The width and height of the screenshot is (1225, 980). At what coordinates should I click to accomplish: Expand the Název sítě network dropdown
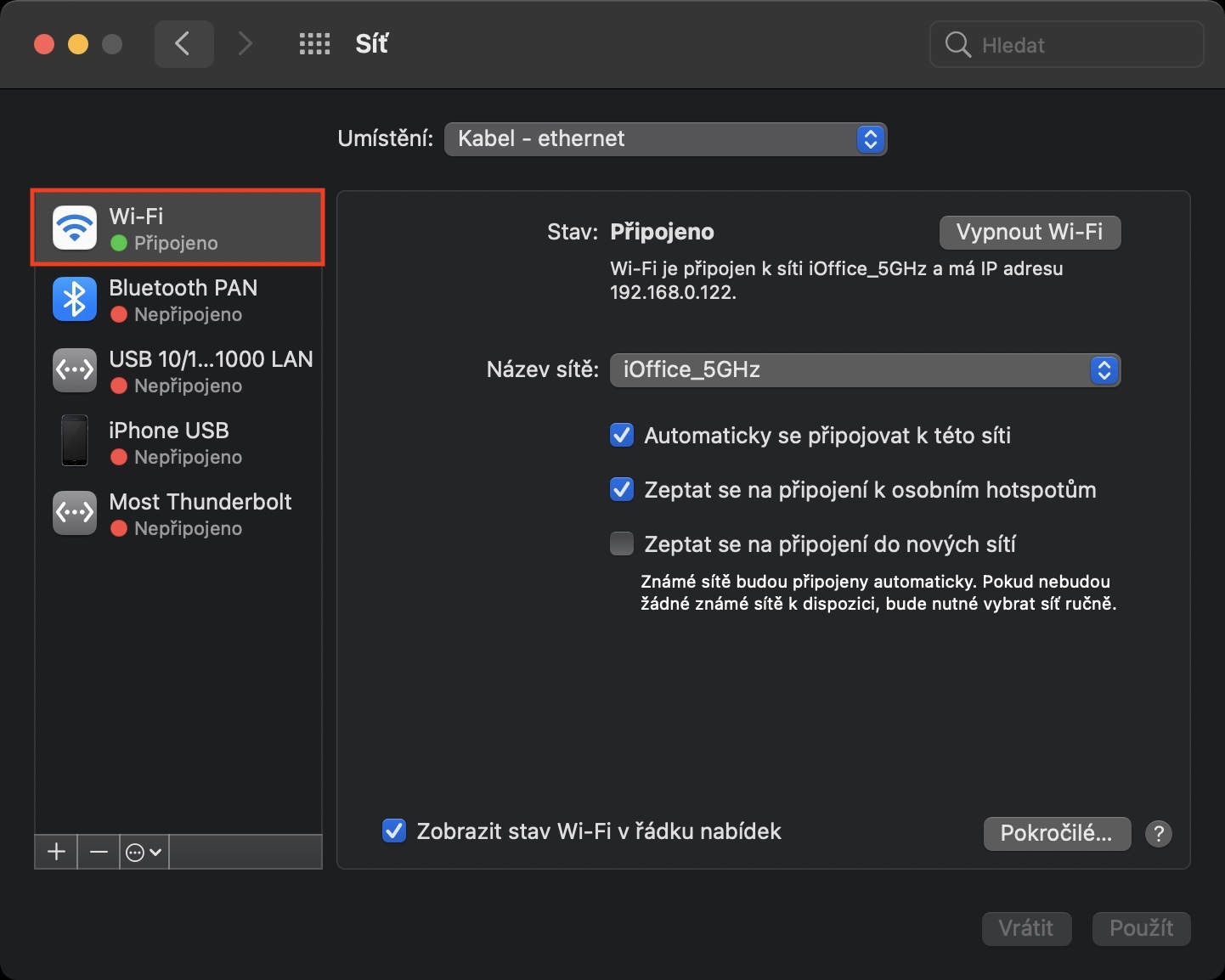pos(865,370)
